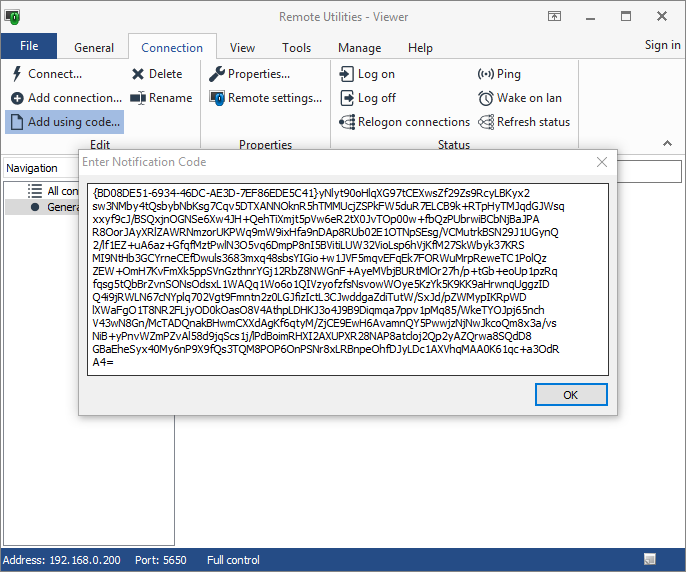The image size is (686, 572).
Task: Click the Sign in link
Action: tap(662, 45)
